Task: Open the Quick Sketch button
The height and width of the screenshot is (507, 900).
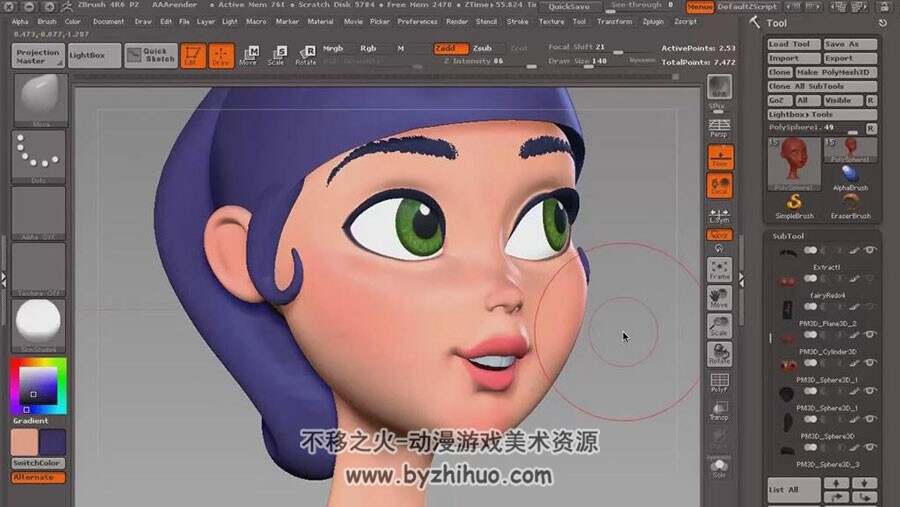Action: pos(151,56)
